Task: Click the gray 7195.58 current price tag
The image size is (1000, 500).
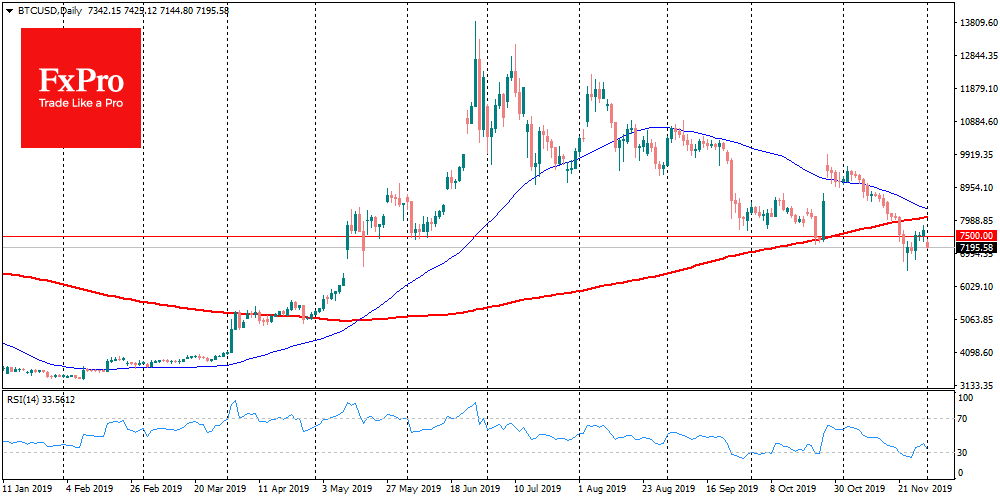Action: (x=973, y=247)
